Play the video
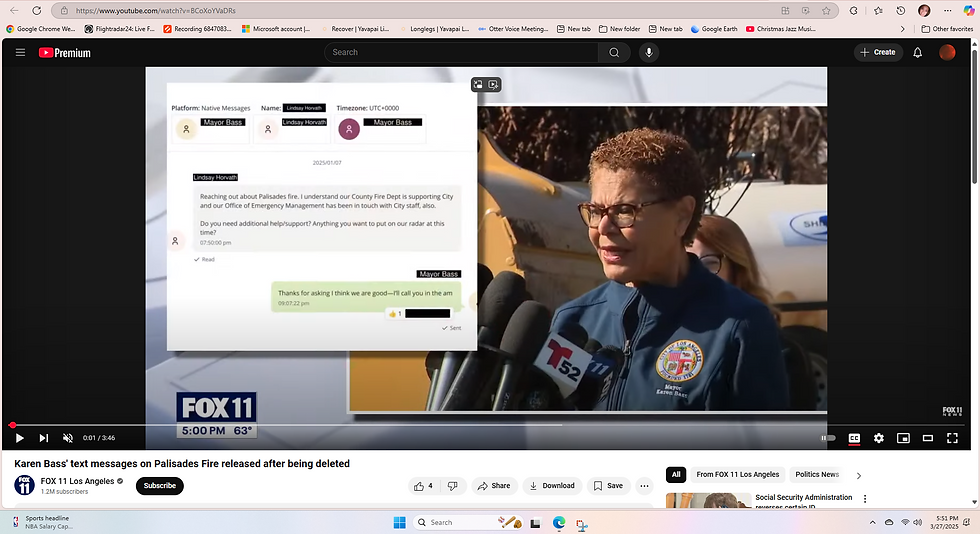This screenshot has width=980, height=534. pyautogui.click(x=19, y=438)
